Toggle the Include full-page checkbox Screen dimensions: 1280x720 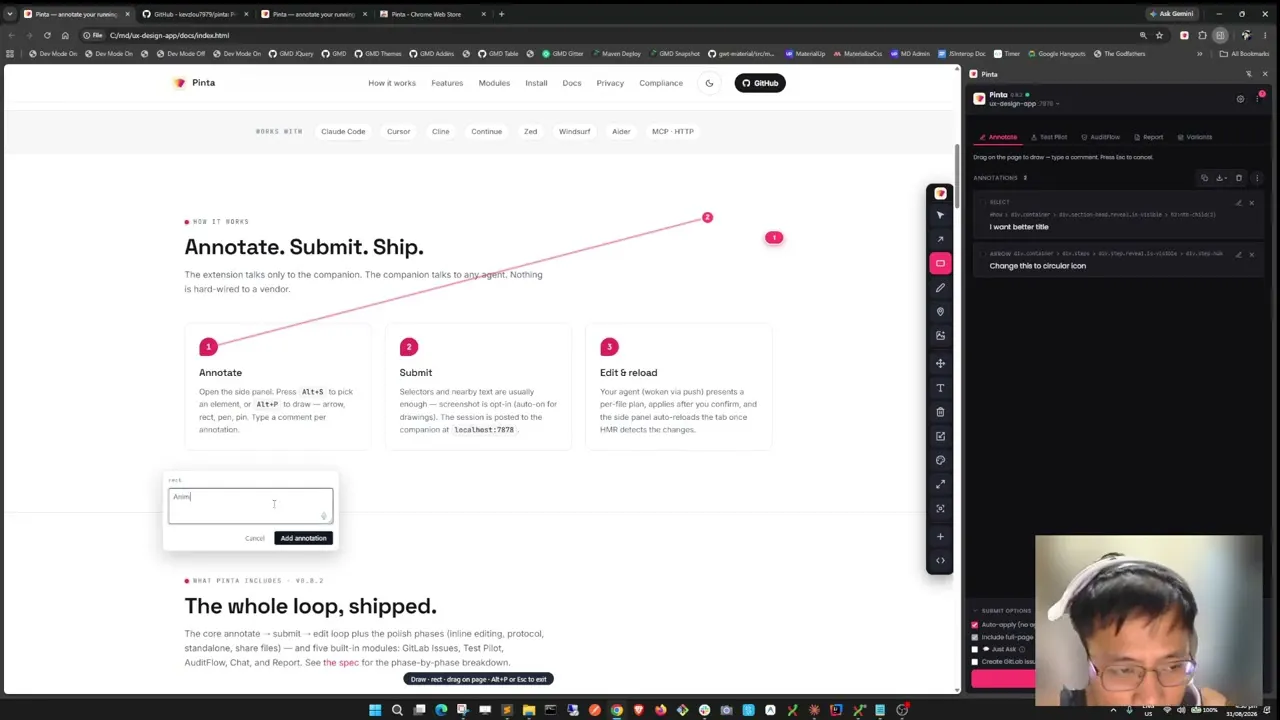[975, 637]
